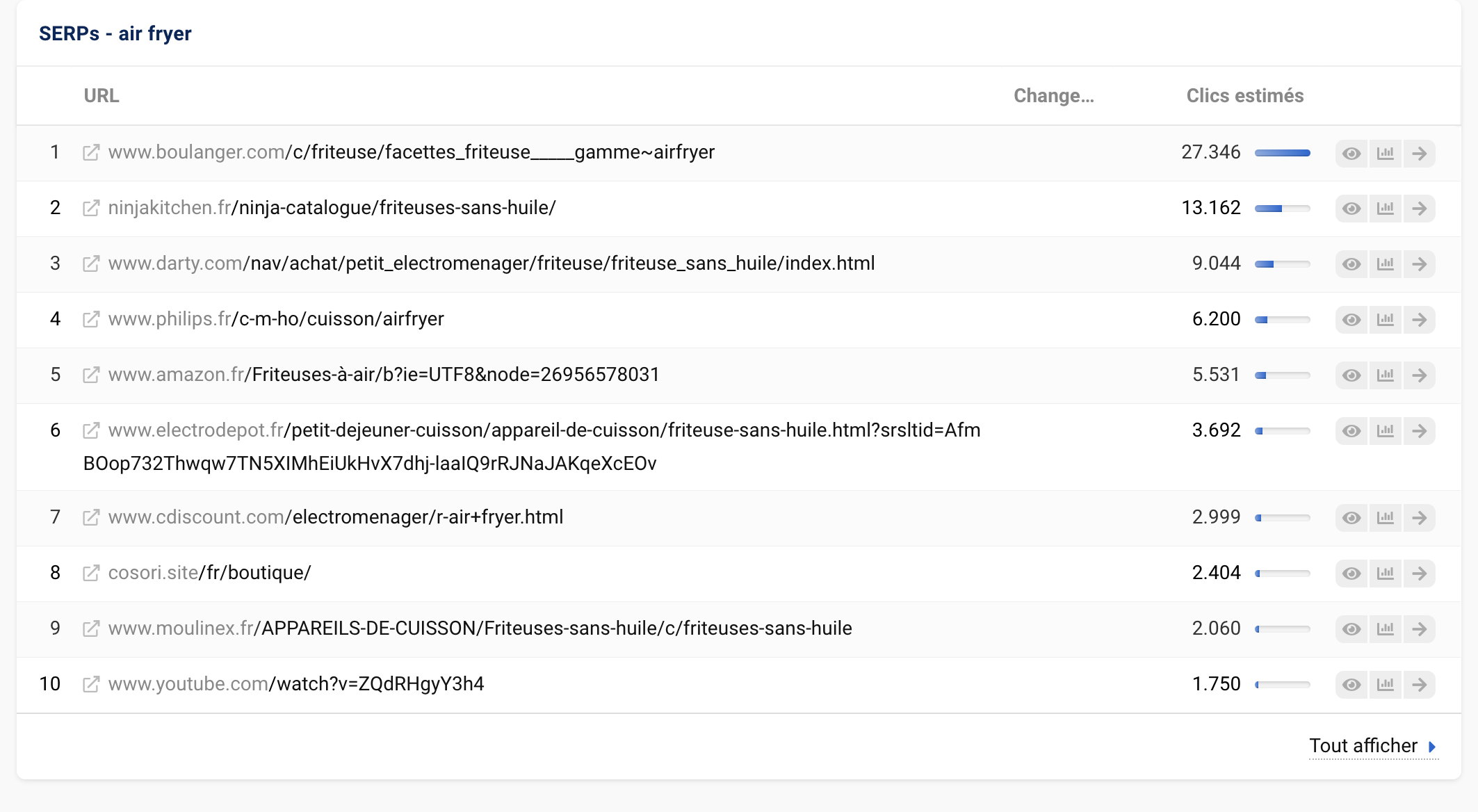Select the 13.162 estimated clicks value

(1211, 208)
